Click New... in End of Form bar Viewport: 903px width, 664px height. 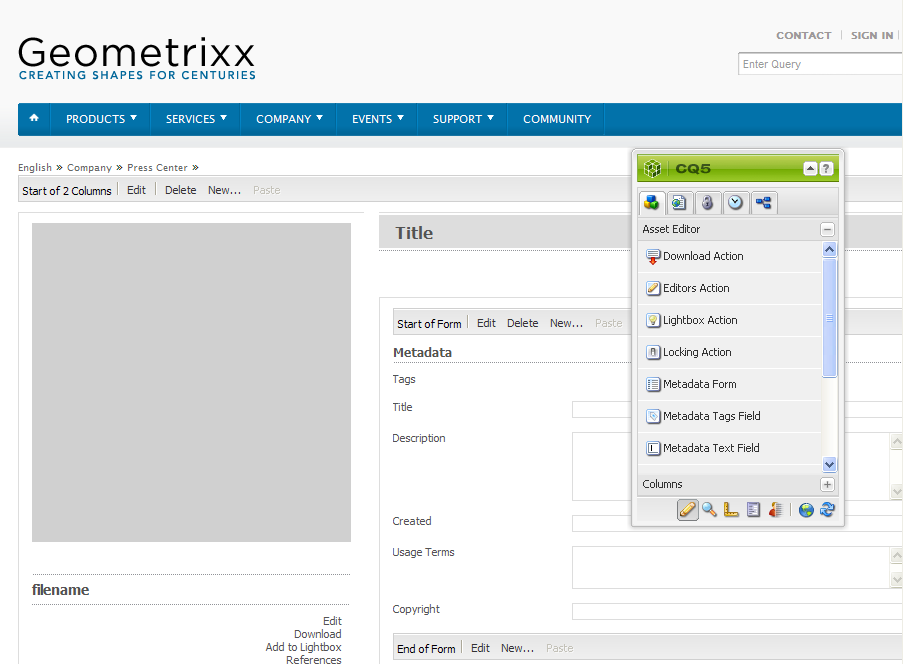517,648
